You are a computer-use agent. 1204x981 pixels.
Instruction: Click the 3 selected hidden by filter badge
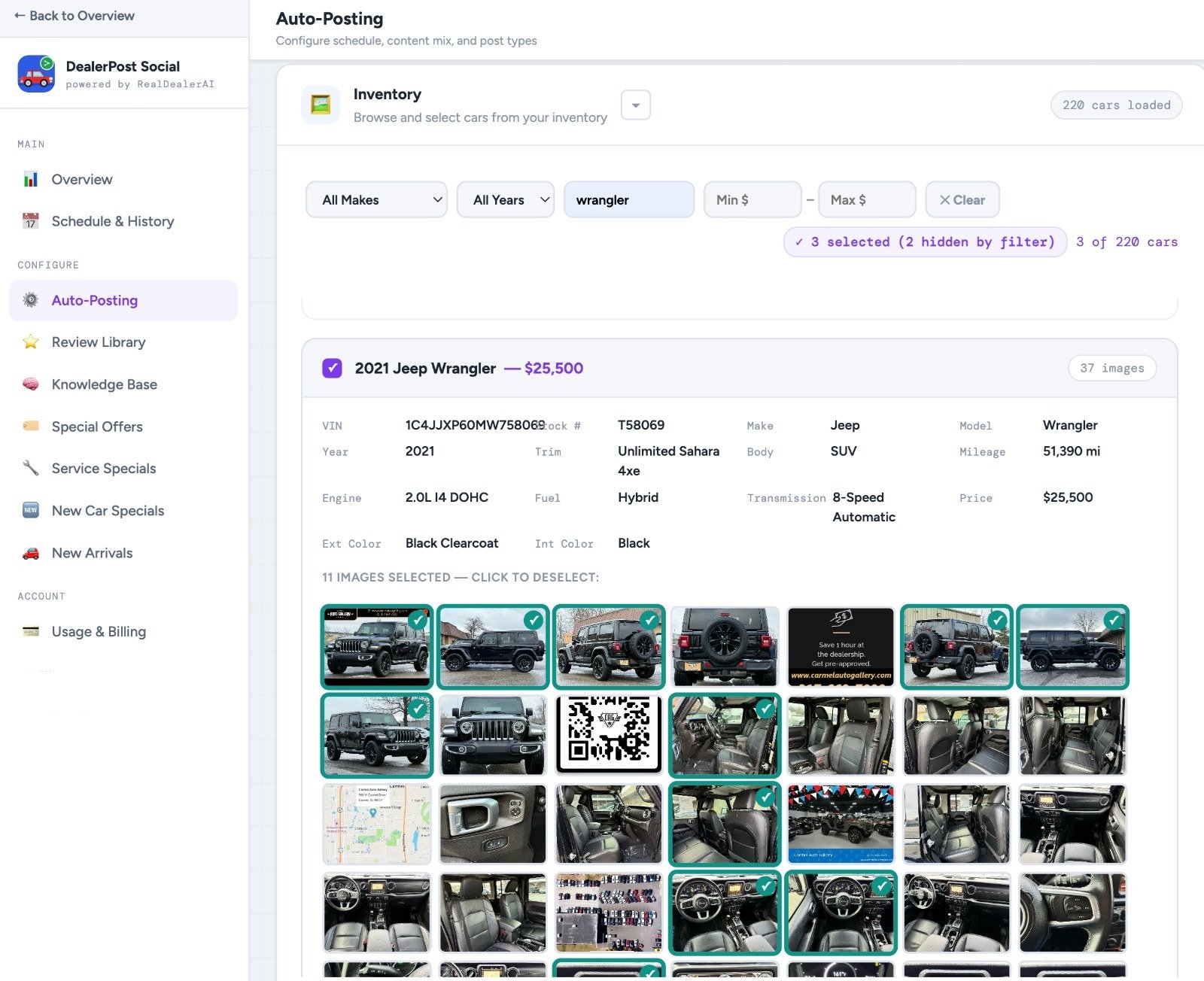pyautogui.click(x=925, y=241)
